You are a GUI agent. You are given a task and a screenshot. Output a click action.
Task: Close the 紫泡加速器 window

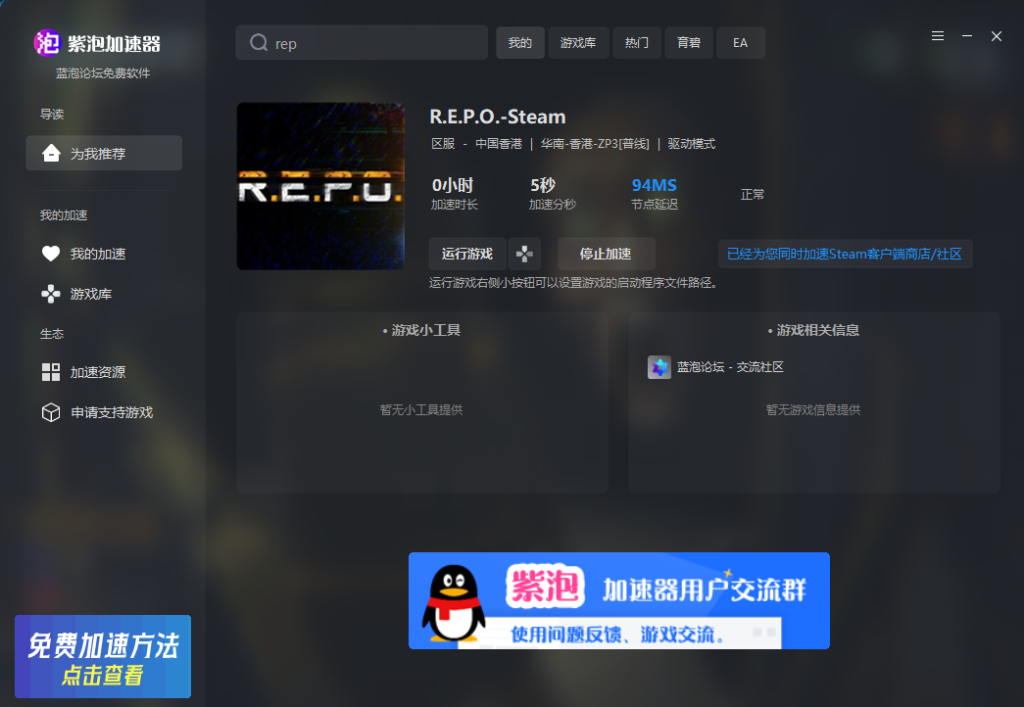pyautogui.click(x=997, y=36)
